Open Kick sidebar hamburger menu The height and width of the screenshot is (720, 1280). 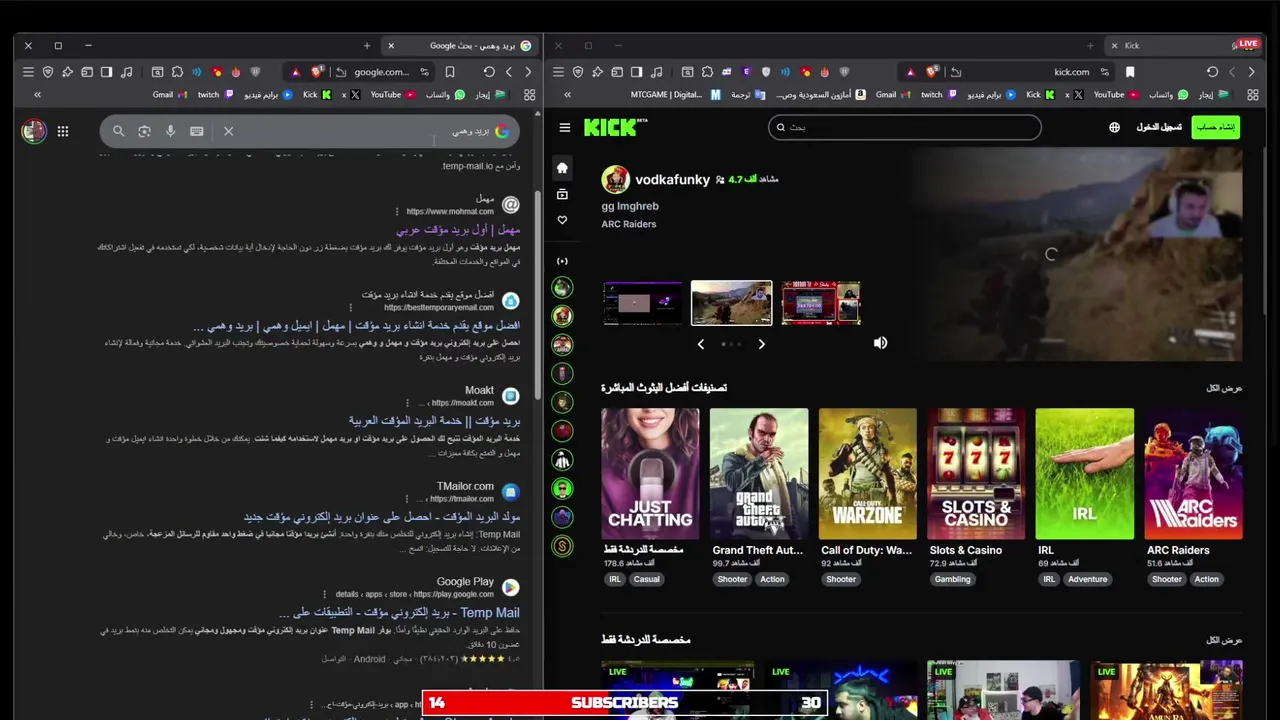(x=565, y=127)
